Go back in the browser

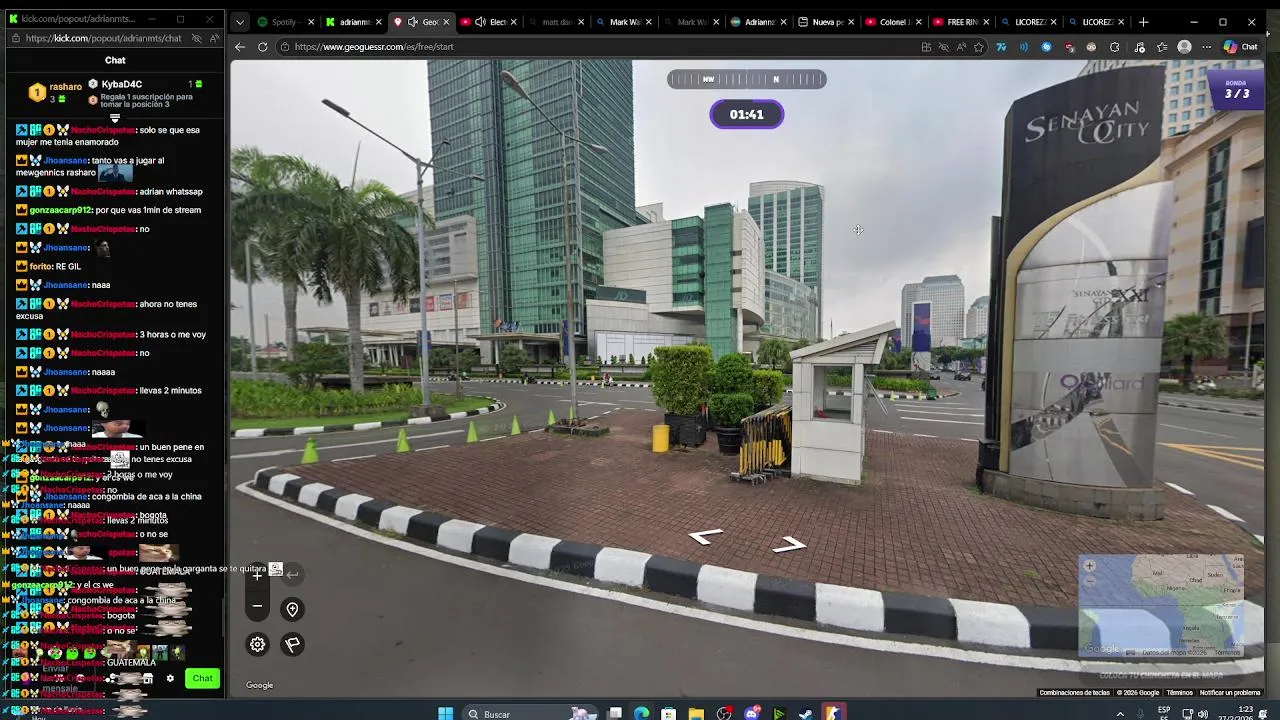(x=239, y=46)
